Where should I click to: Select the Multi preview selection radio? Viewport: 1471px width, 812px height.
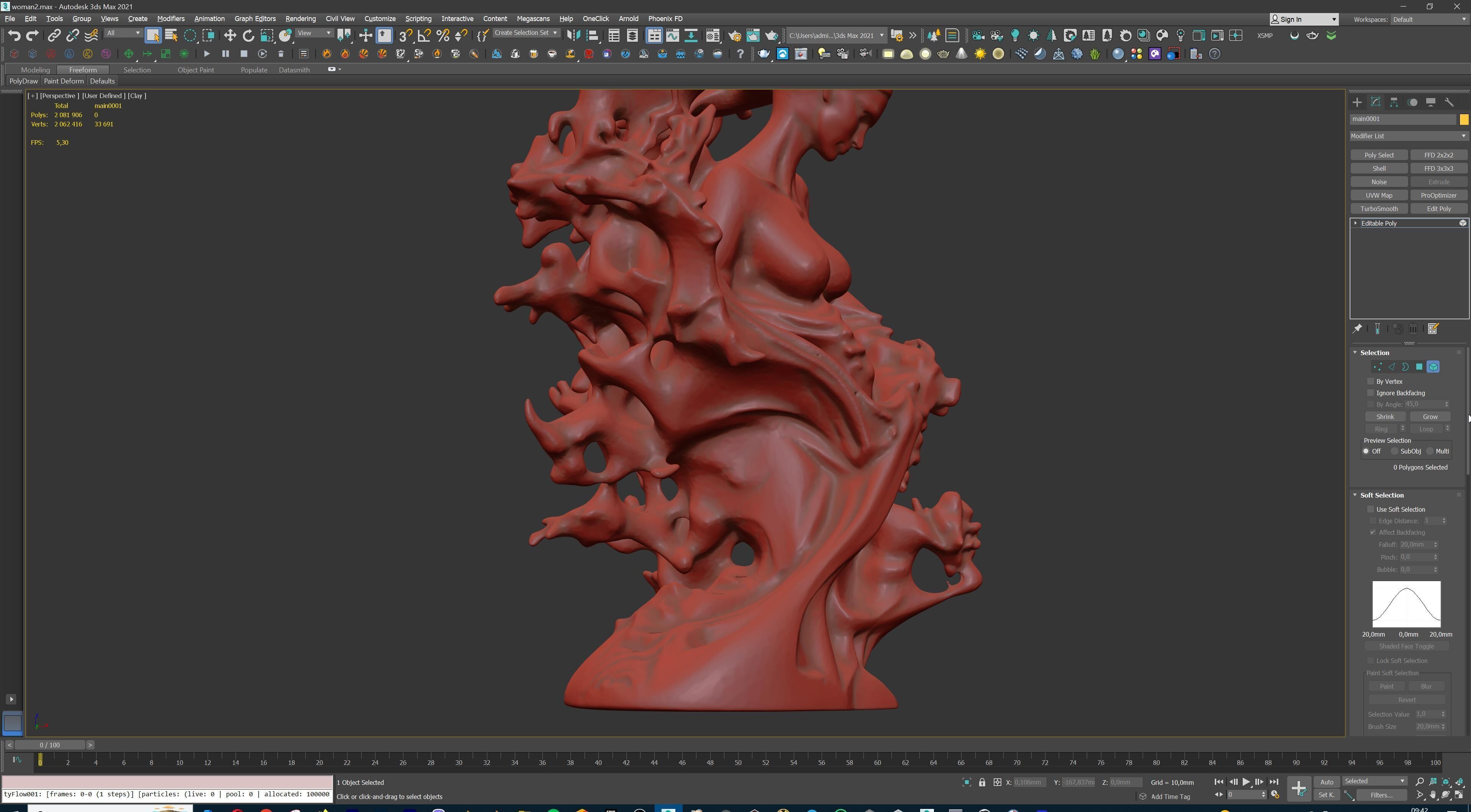(1430, 451)
